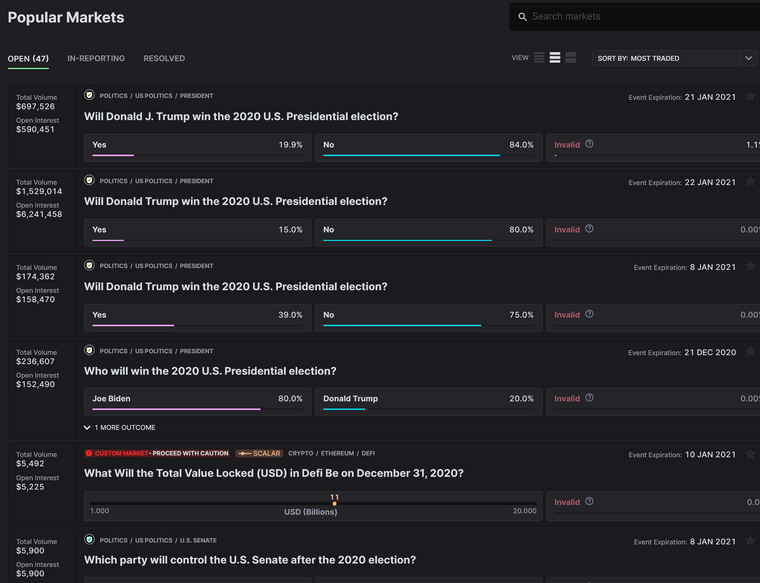The height and width of the screenshot is (583, 760).
Task: Open 'Who will win the 2020' market title
Action: pos(210,371)
